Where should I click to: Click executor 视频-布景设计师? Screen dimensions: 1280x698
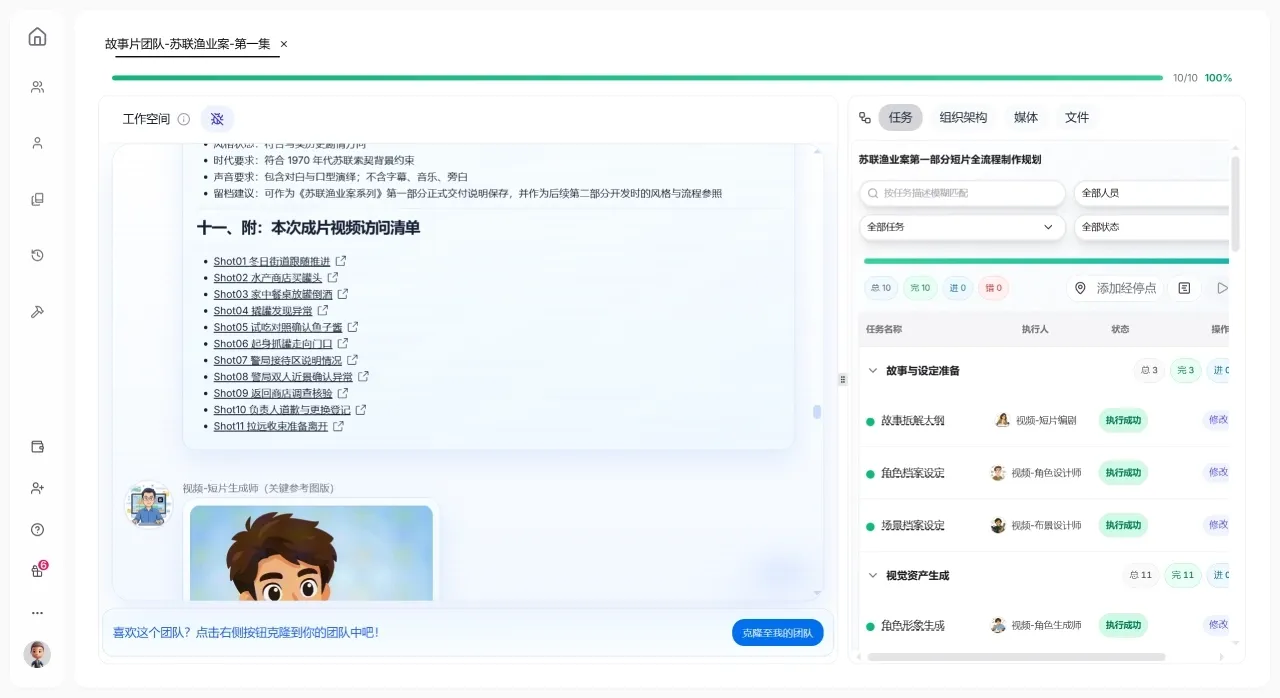[1036, 525]
